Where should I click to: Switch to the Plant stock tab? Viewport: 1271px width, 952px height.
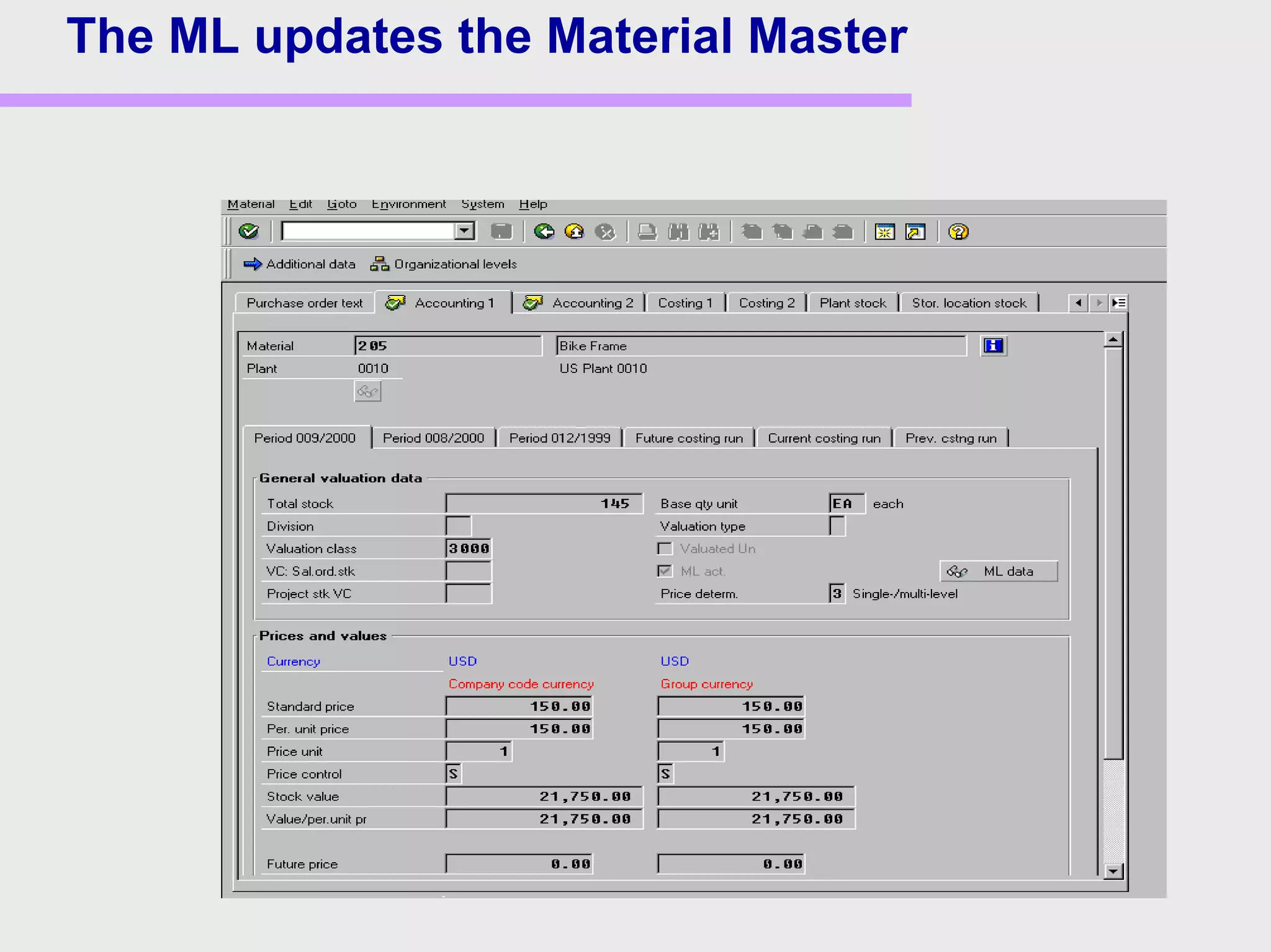(853, 303)
